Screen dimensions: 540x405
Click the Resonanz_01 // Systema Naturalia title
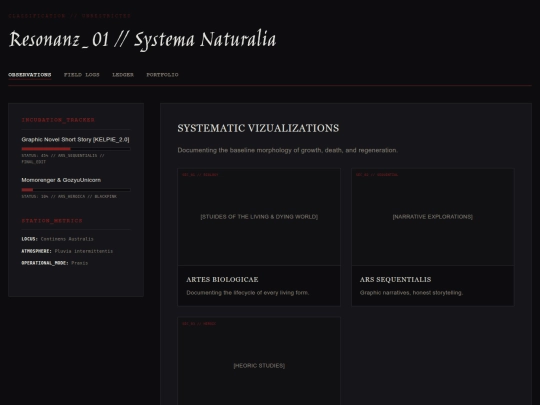(142, 40)
